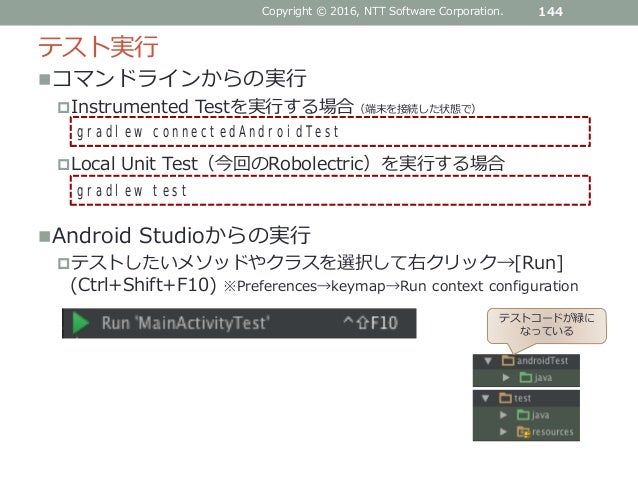638x479 pixels.
Task: Expand the java folder under test
Action: [x=503, y=415]
